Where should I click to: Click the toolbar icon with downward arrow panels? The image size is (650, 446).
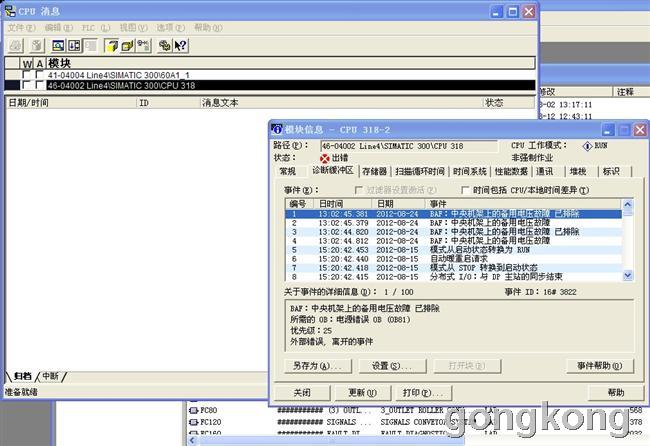pos(75,46)
